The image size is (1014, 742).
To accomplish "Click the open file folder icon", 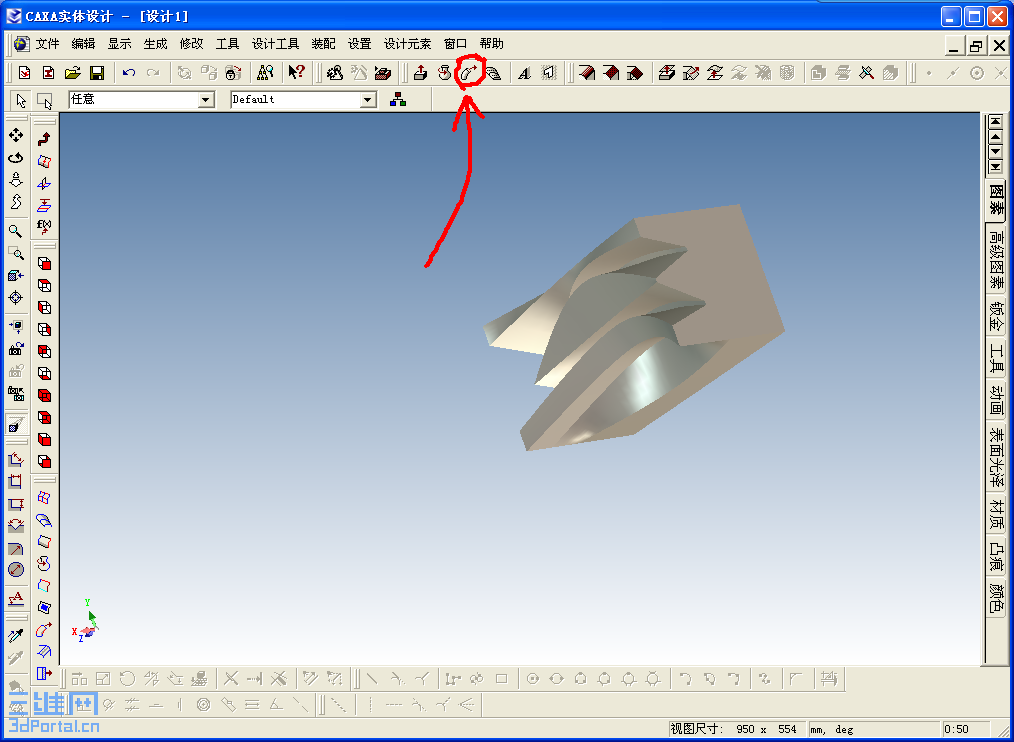I will pyautogui.click(x=72, y=72).
